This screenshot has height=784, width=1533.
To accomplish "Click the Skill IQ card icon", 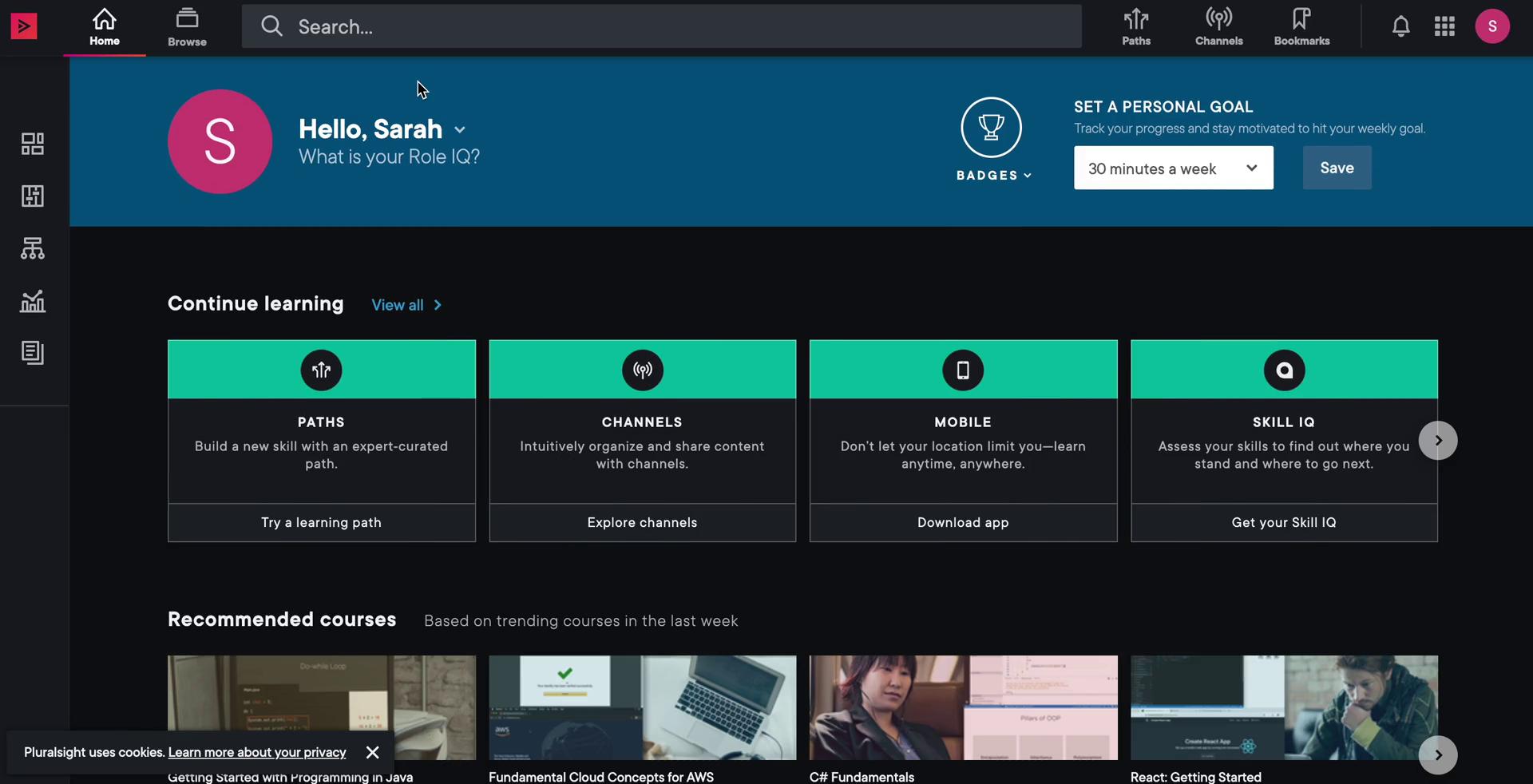I will (x=1284, y=370).
